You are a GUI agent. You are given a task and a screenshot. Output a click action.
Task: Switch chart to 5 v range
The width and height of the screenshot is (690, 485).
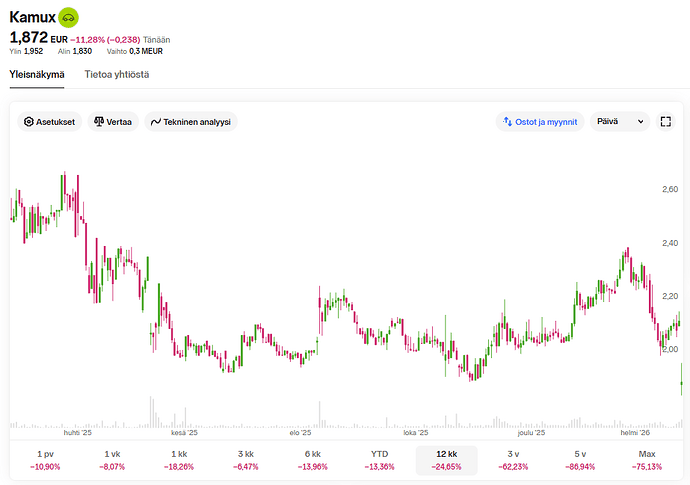tap(580, 460)
